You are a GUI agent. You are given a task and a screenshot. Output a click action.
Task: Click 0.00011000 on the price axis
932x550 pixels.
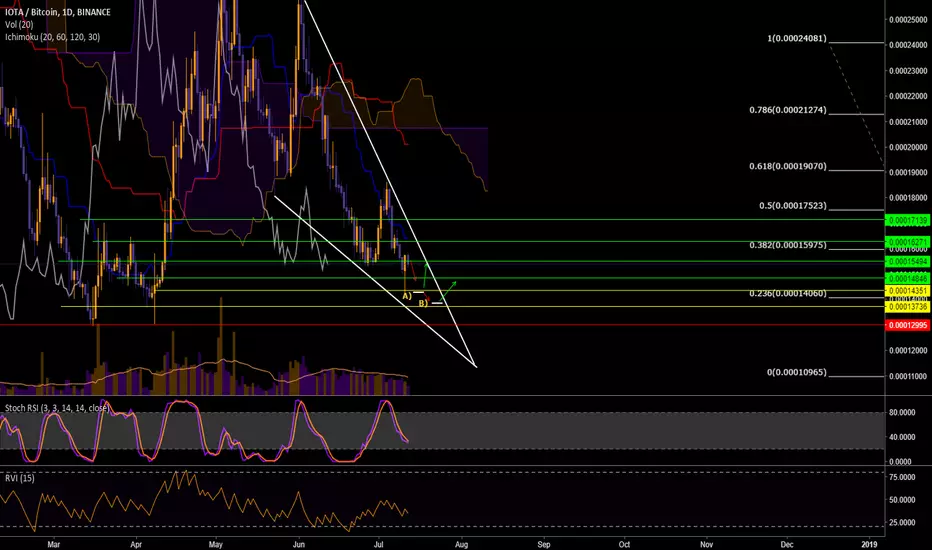(x=908, y=376)
